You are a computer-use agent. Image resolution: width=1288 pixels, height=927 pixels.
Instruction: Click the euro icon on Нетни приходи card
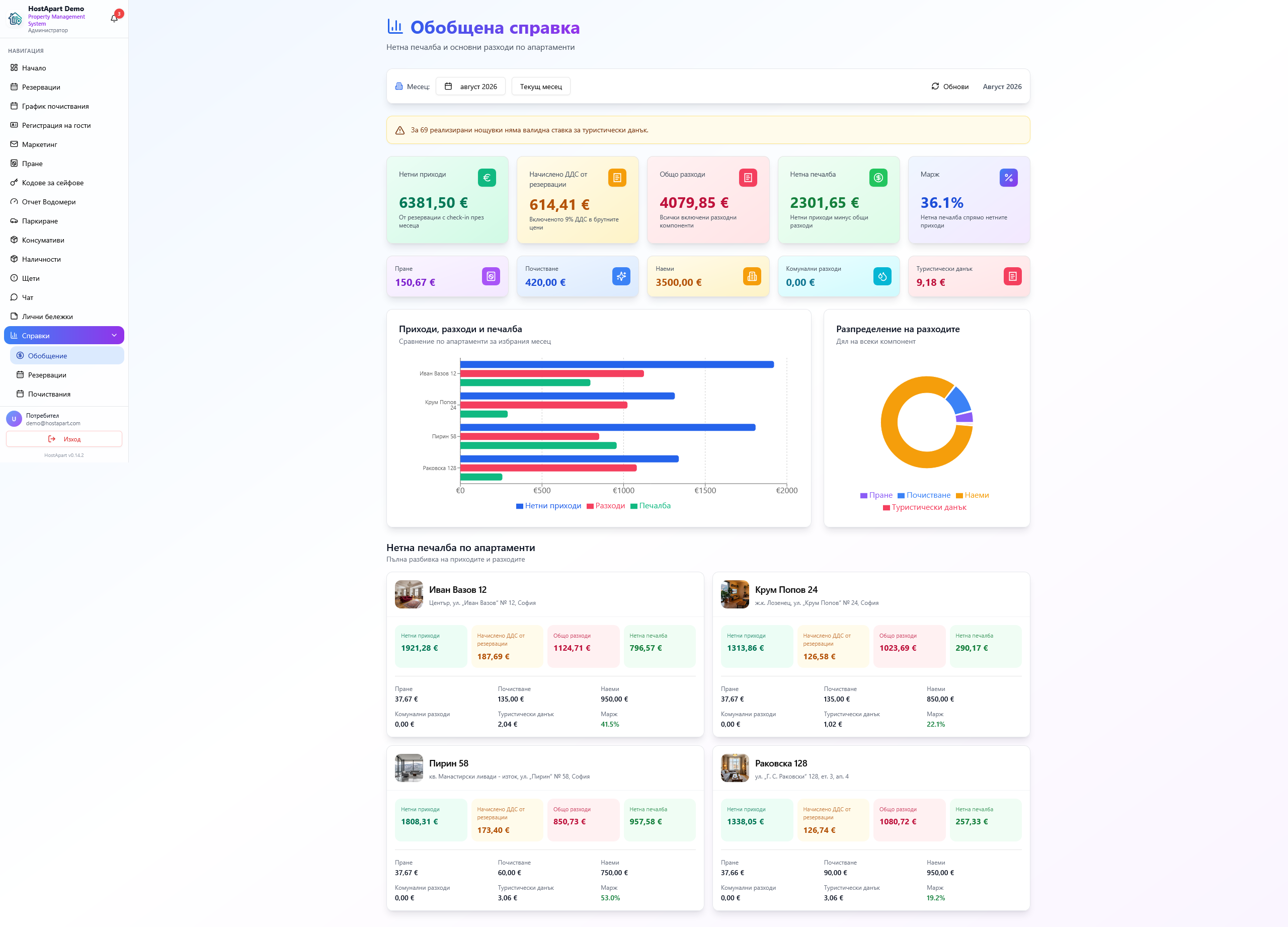[487, 178]
